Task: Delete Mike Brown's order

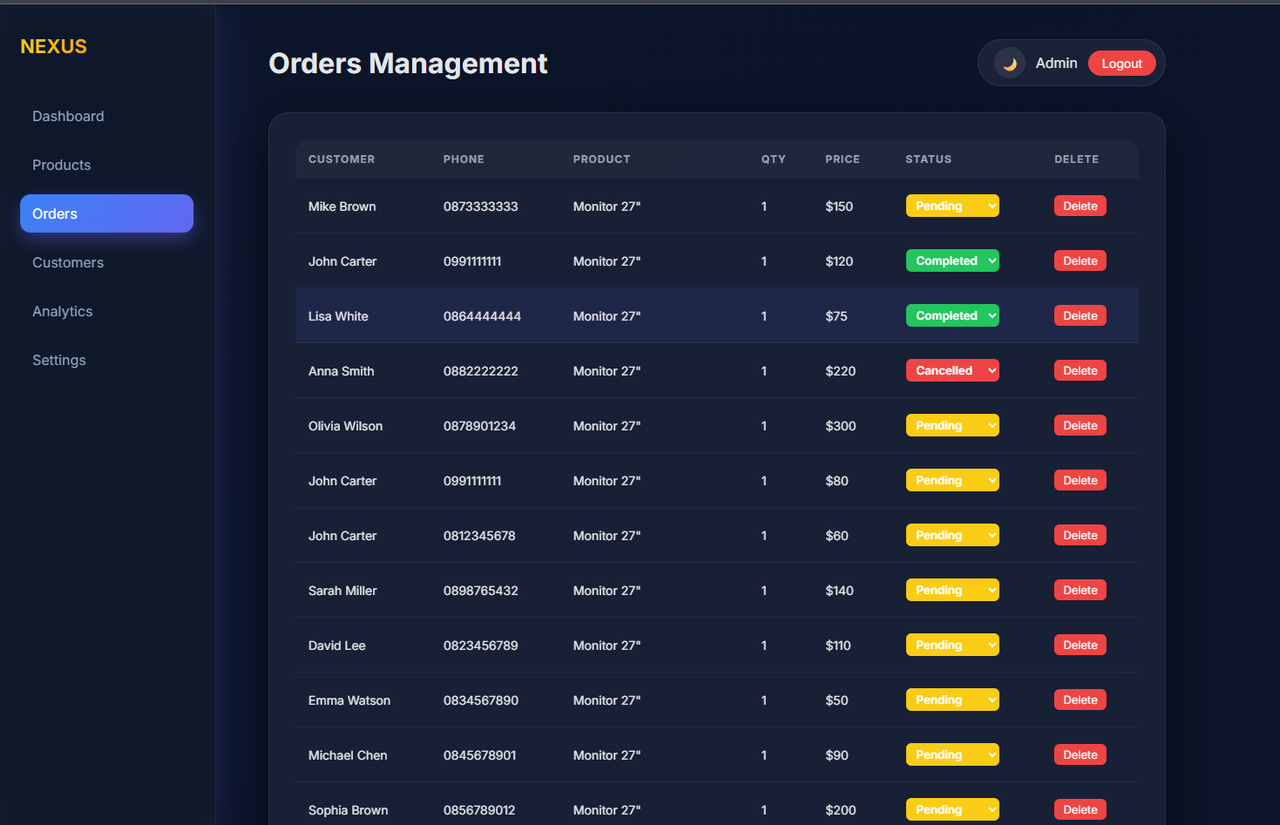Action: (1080, 206)
